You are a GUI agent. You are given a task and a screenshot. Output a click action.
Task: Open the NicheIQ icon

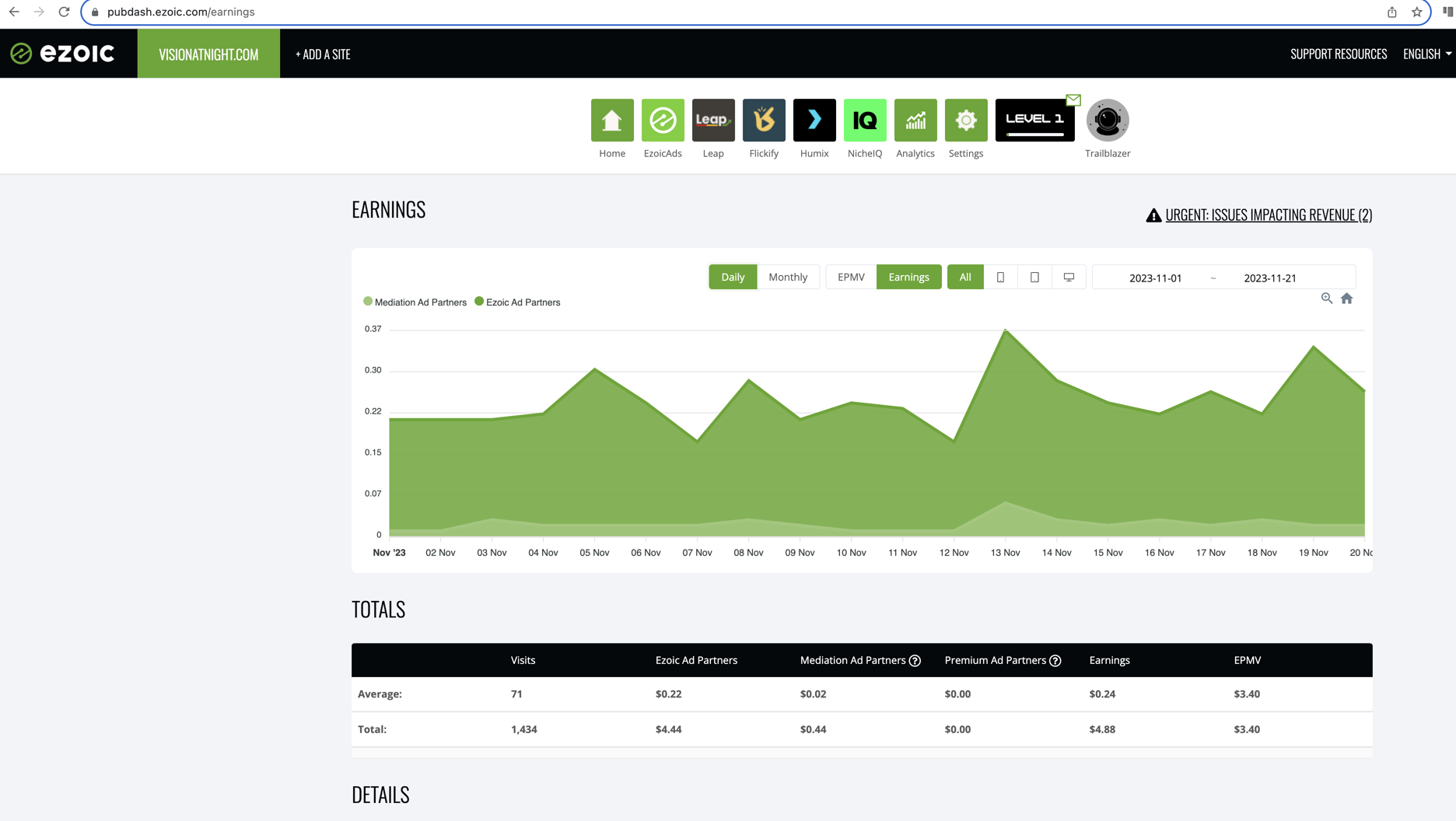[x=865, y=120]
